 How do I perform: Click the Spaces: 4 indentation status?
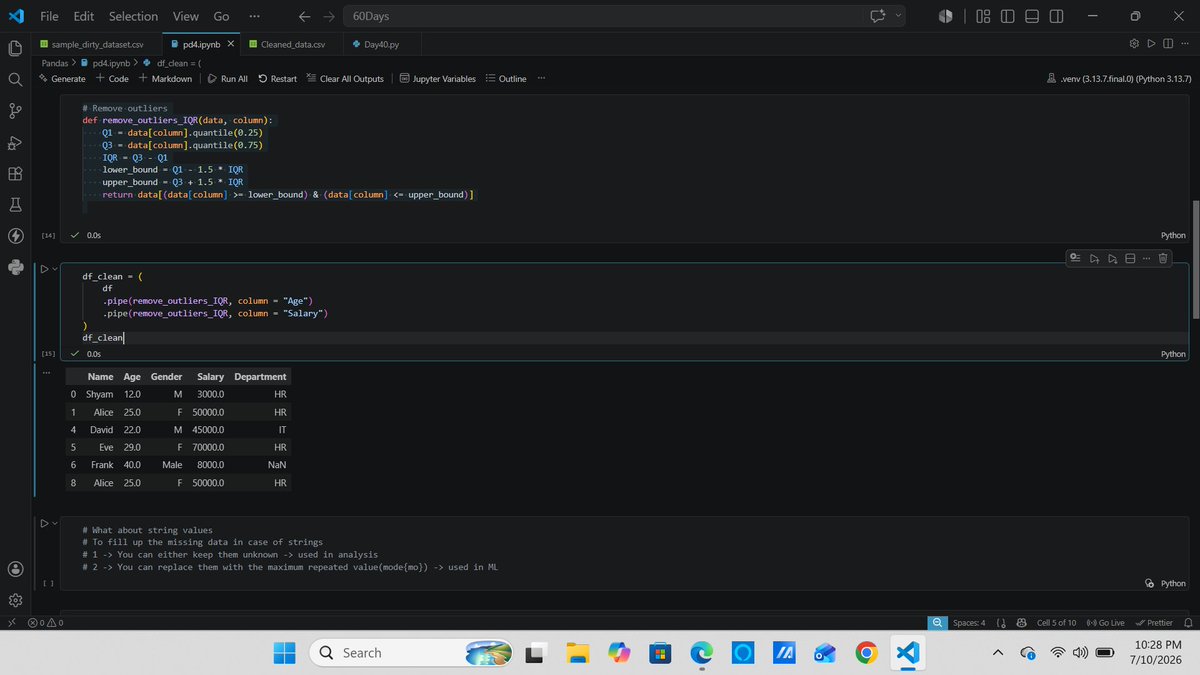[x=969, y=622]
